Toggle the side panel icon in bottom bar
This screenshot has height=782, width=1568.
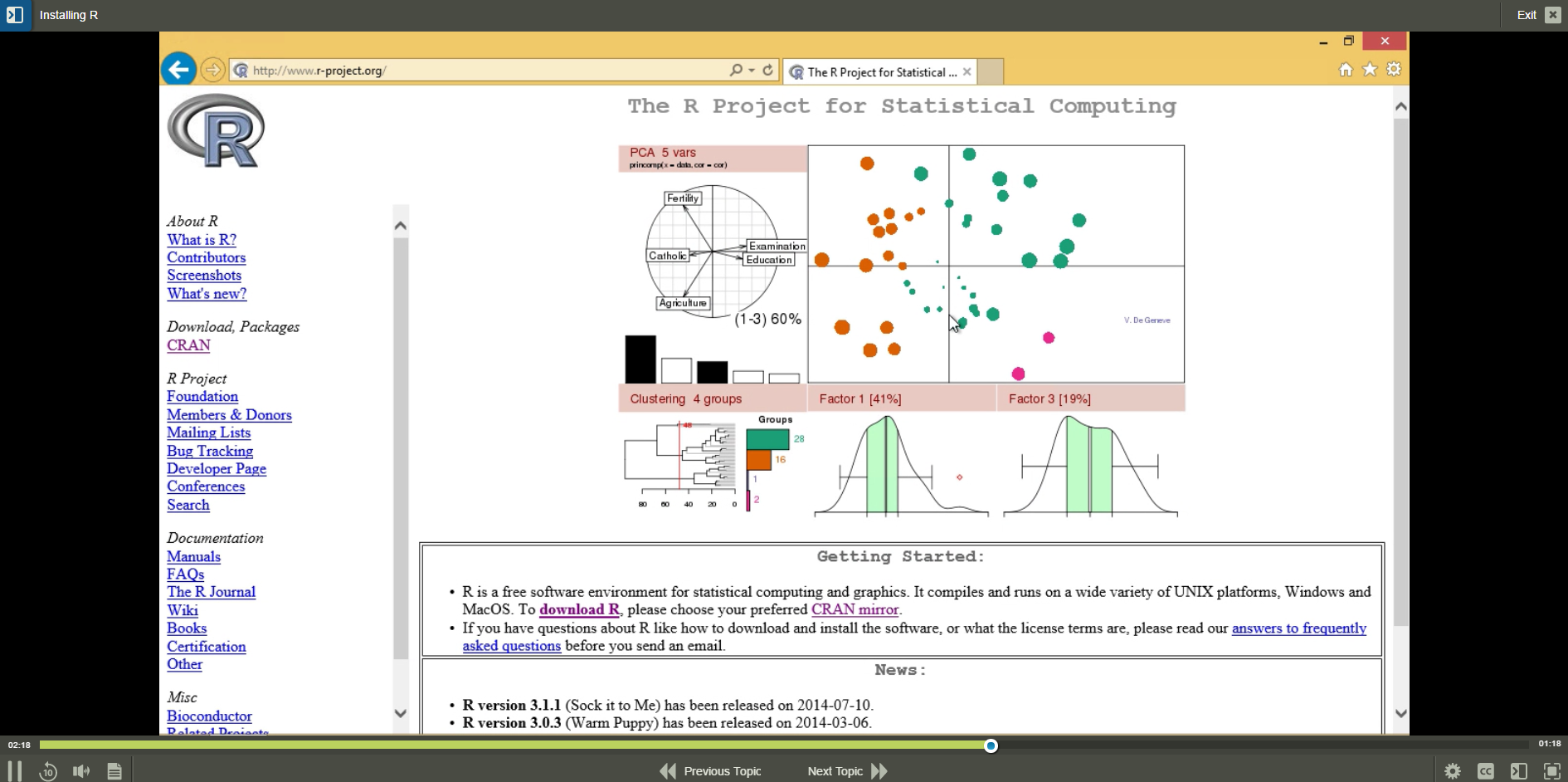click(1518, 771)
